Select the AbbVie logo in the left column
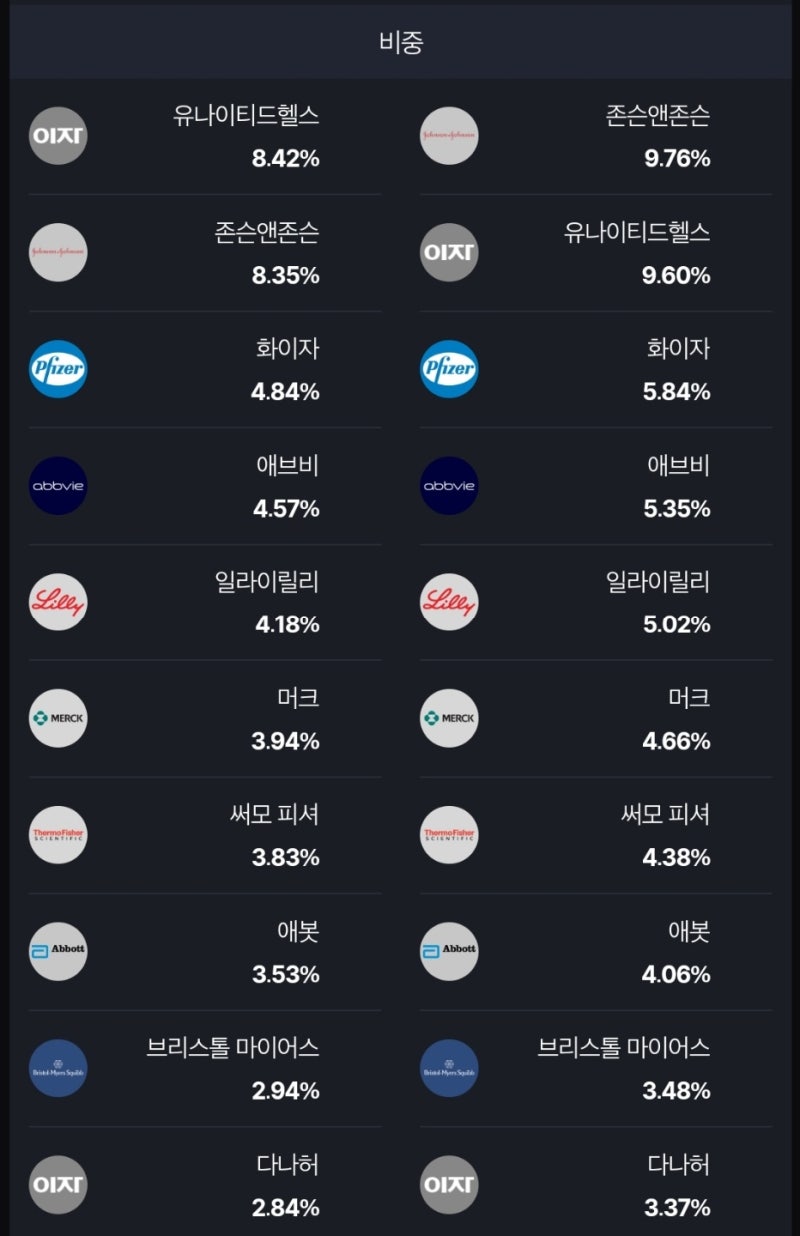 57,485
